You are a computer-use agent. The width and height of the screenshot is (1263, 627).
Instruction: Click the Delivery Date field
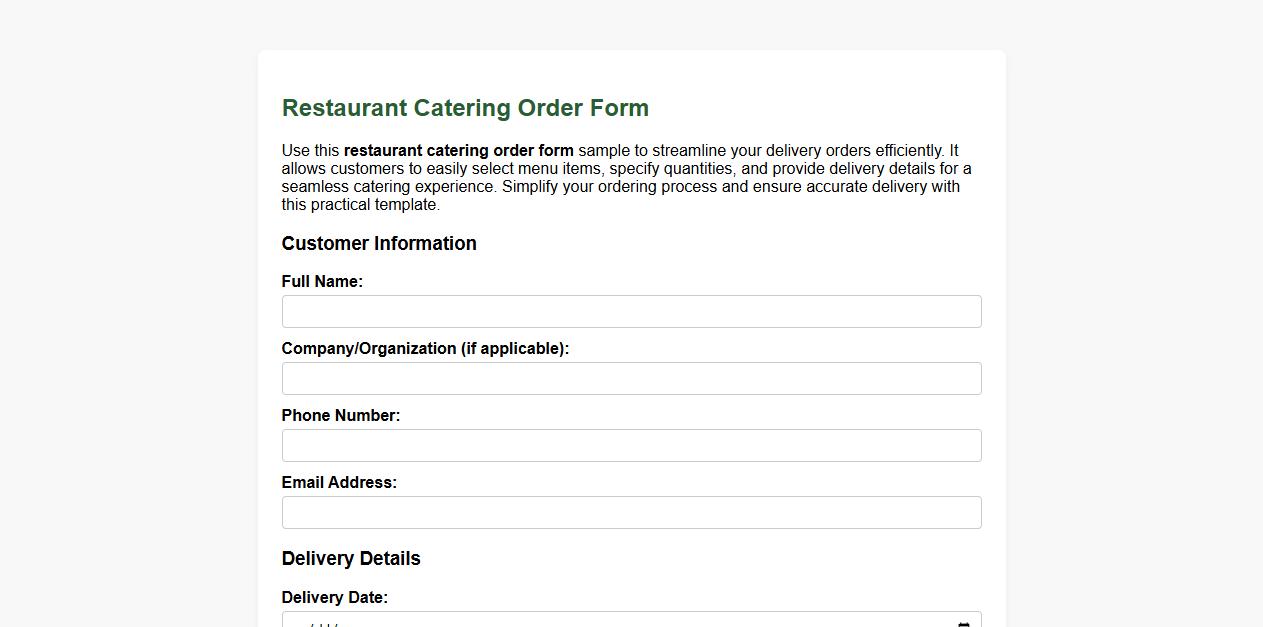tap(600, 622)
